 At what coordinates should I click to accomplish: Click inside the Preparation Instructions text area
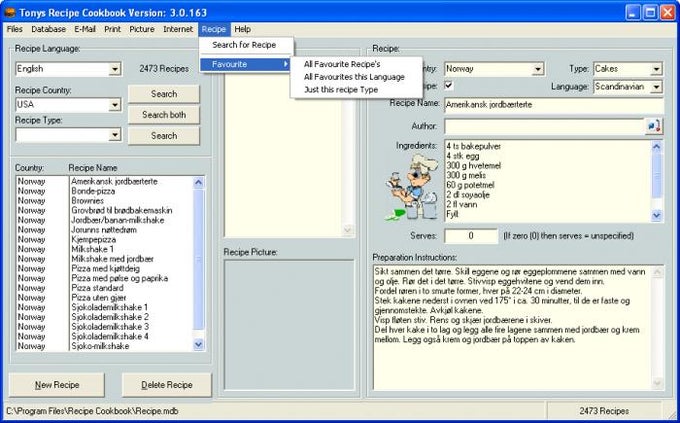518,328
